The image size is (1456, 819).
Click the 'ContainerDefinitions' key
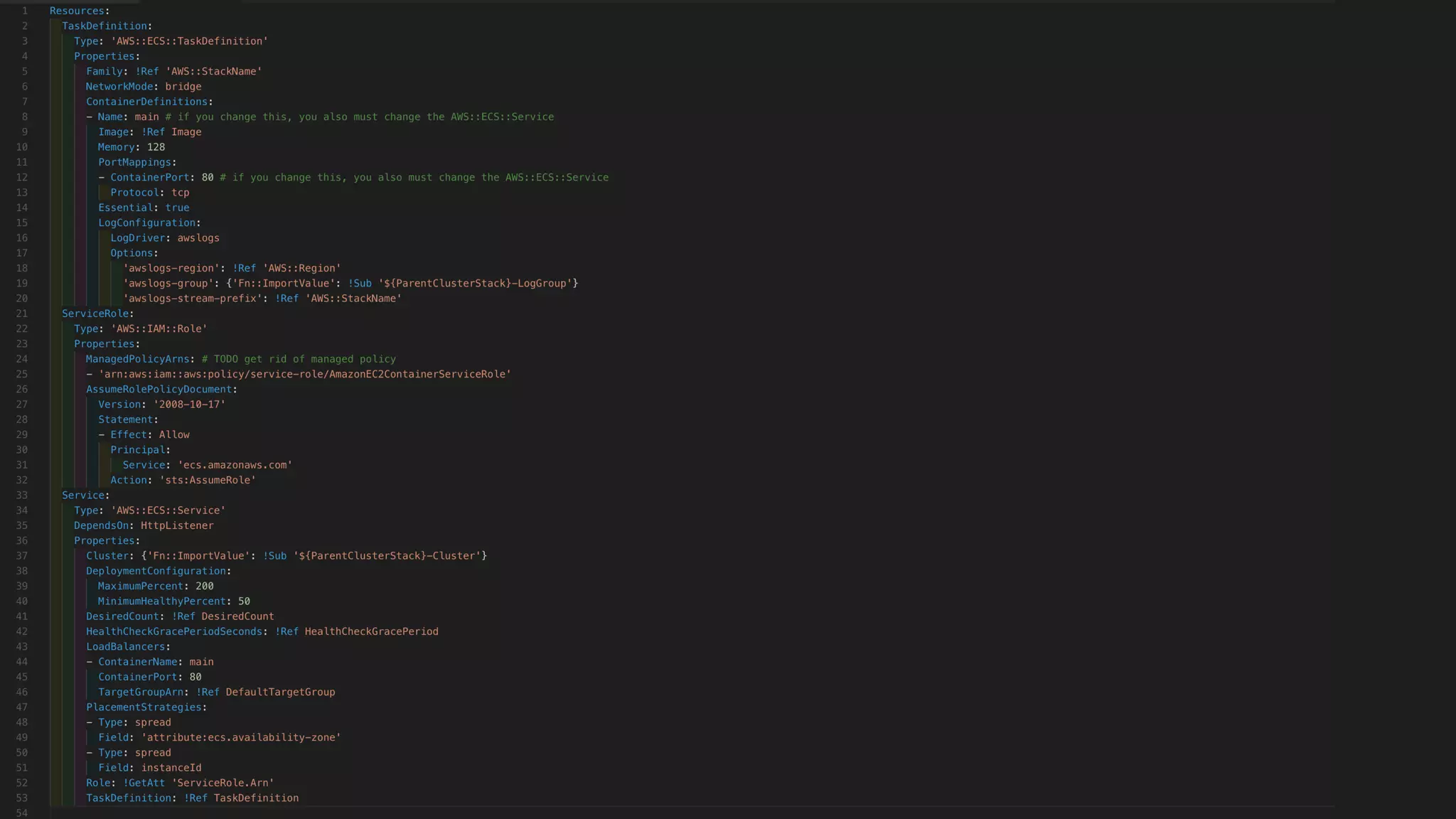[x=146, y=102]
